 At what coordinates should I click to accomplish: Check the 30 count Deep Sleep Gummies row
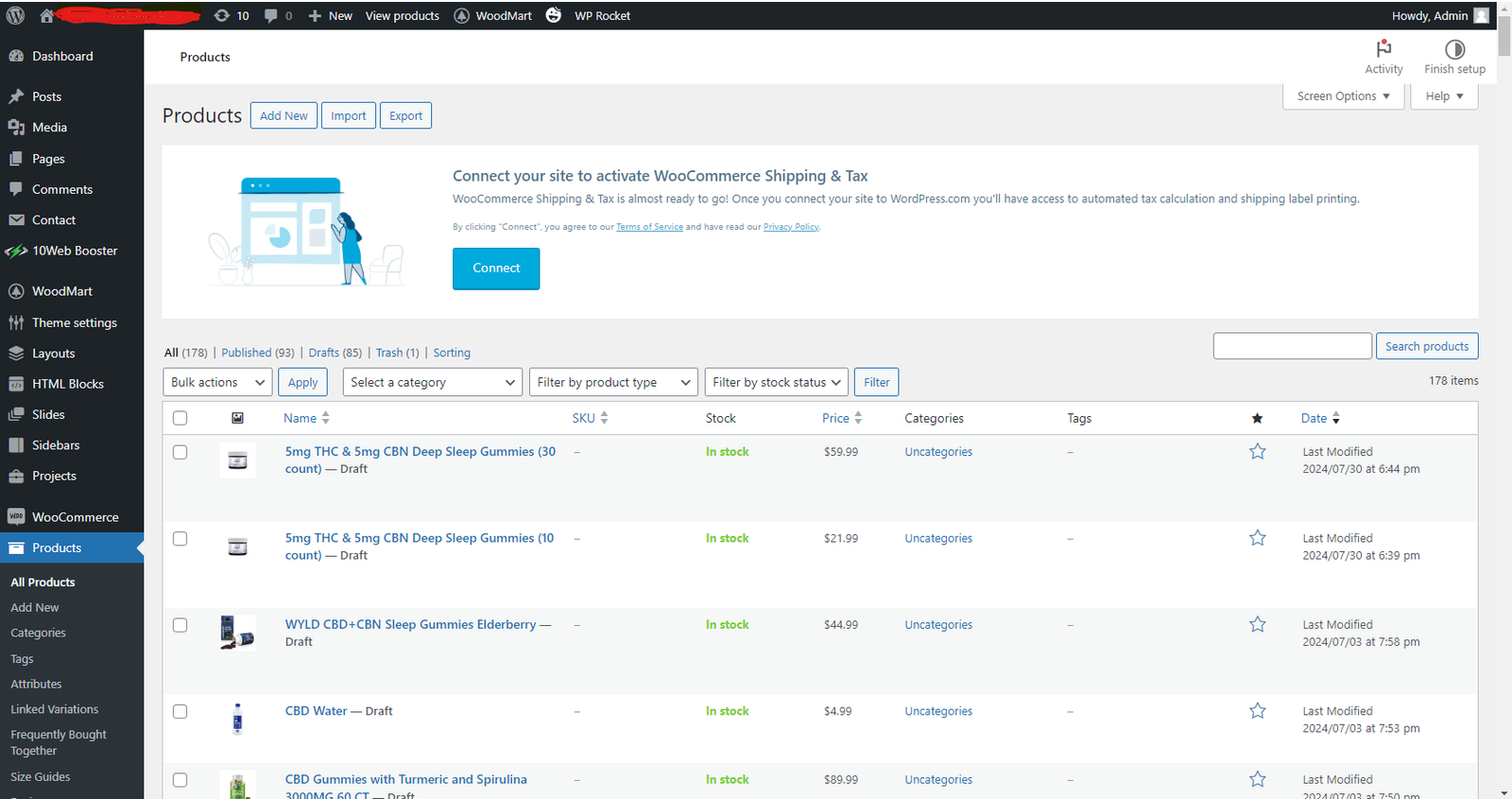[180, 452]
